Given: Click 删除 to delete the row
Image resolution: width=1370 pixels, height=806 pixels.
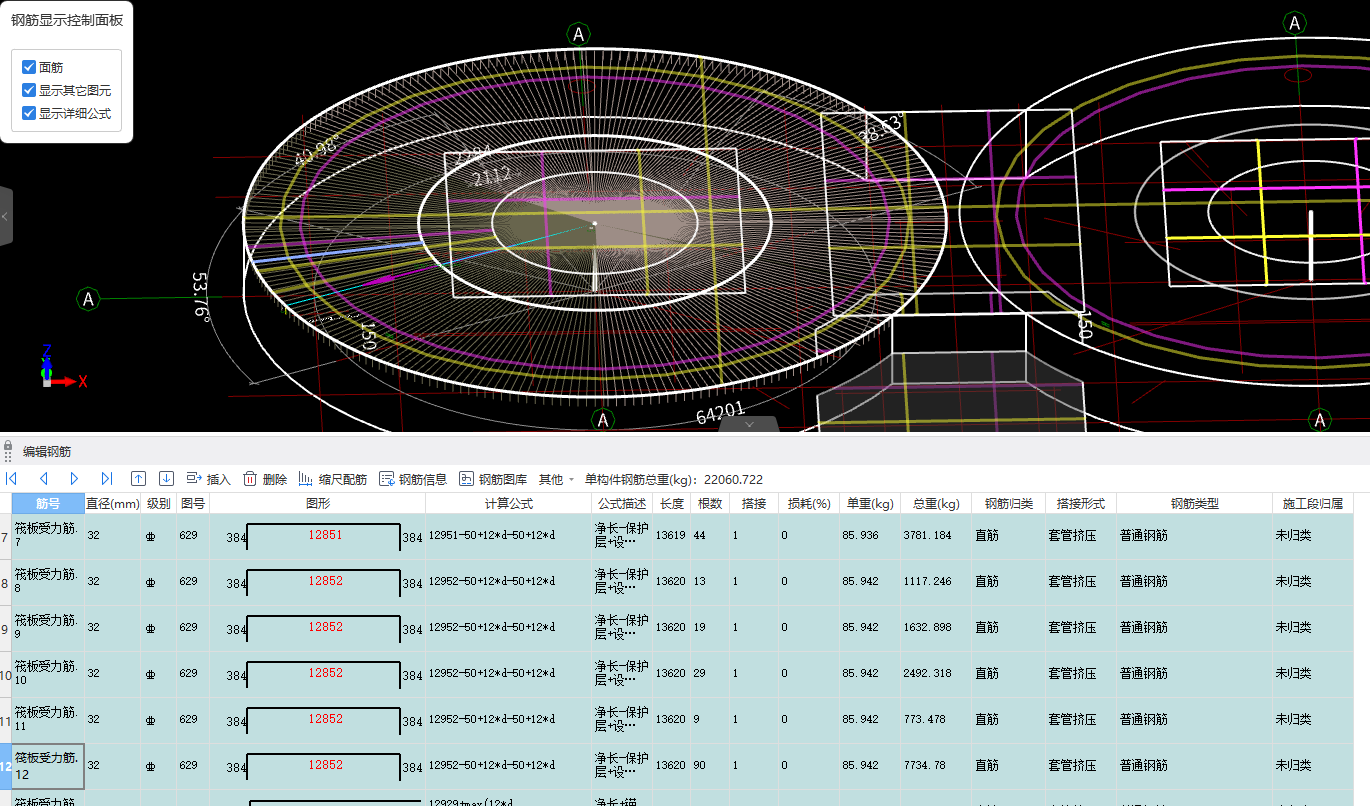Looking at the screenshot, I should [265, 479].
